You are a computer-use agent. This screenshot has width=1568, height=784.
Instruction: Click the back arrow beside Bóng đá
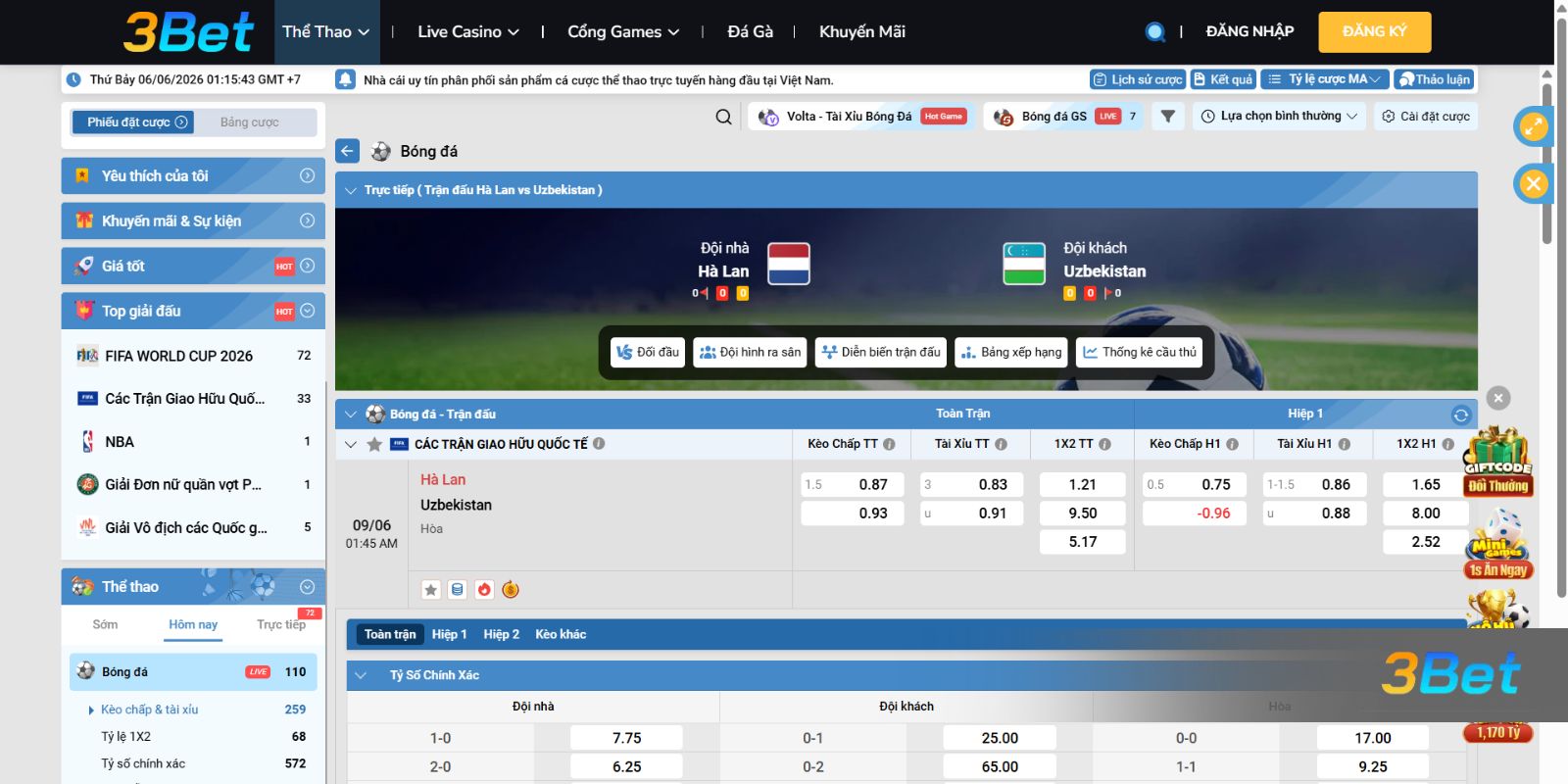pos(347,151)
